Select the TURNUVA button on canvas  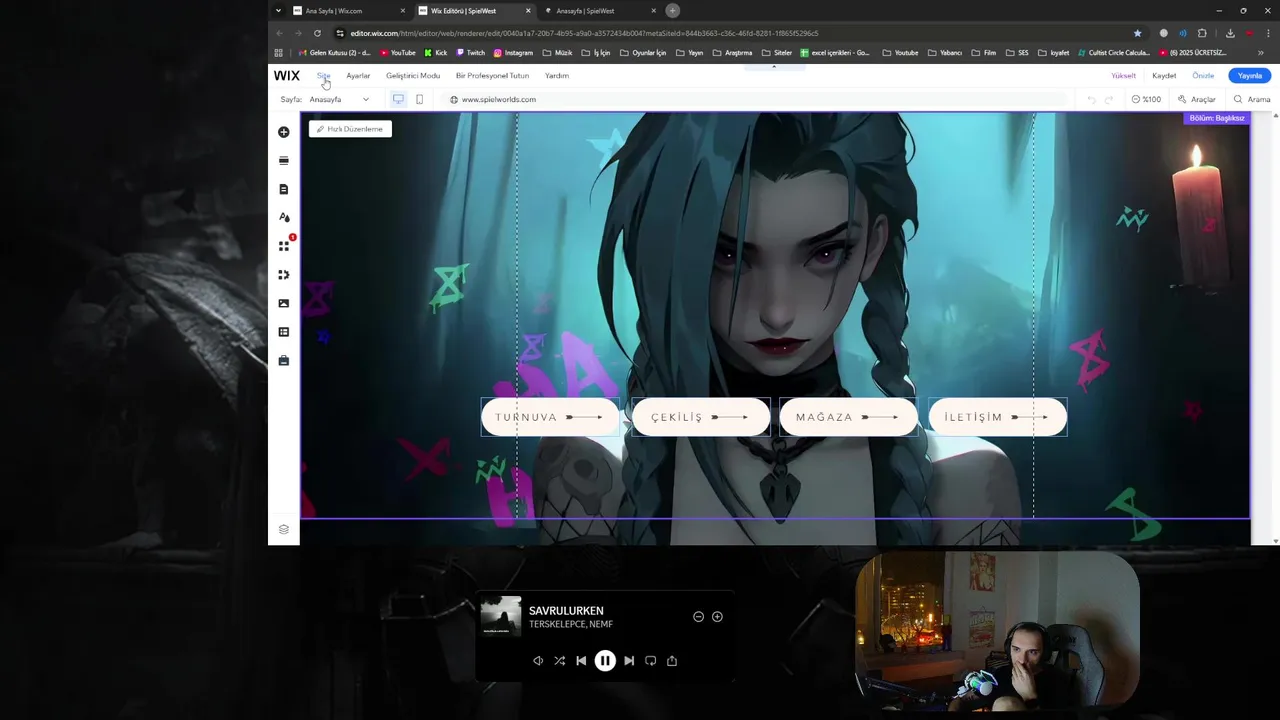point(550,417)
